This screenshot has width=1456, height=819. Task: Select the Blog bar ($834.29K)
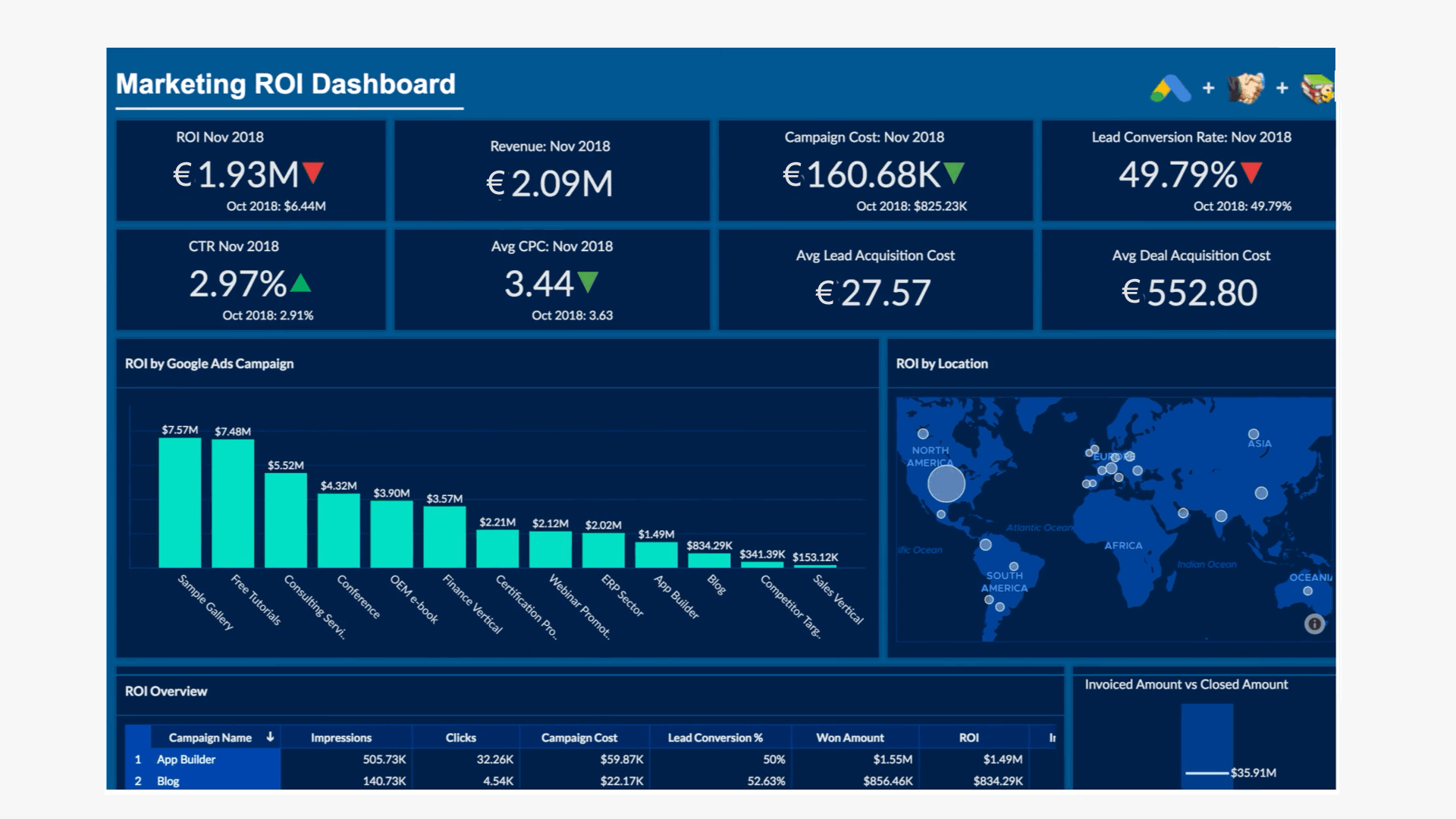[709, 560]
